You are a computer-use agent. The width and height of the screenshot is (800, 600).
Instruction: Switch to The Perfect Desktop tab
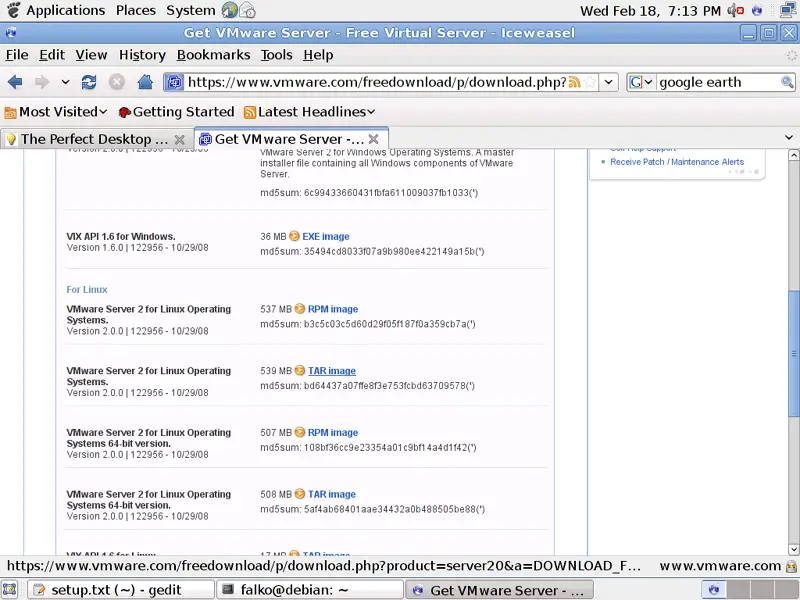(95, 139)
